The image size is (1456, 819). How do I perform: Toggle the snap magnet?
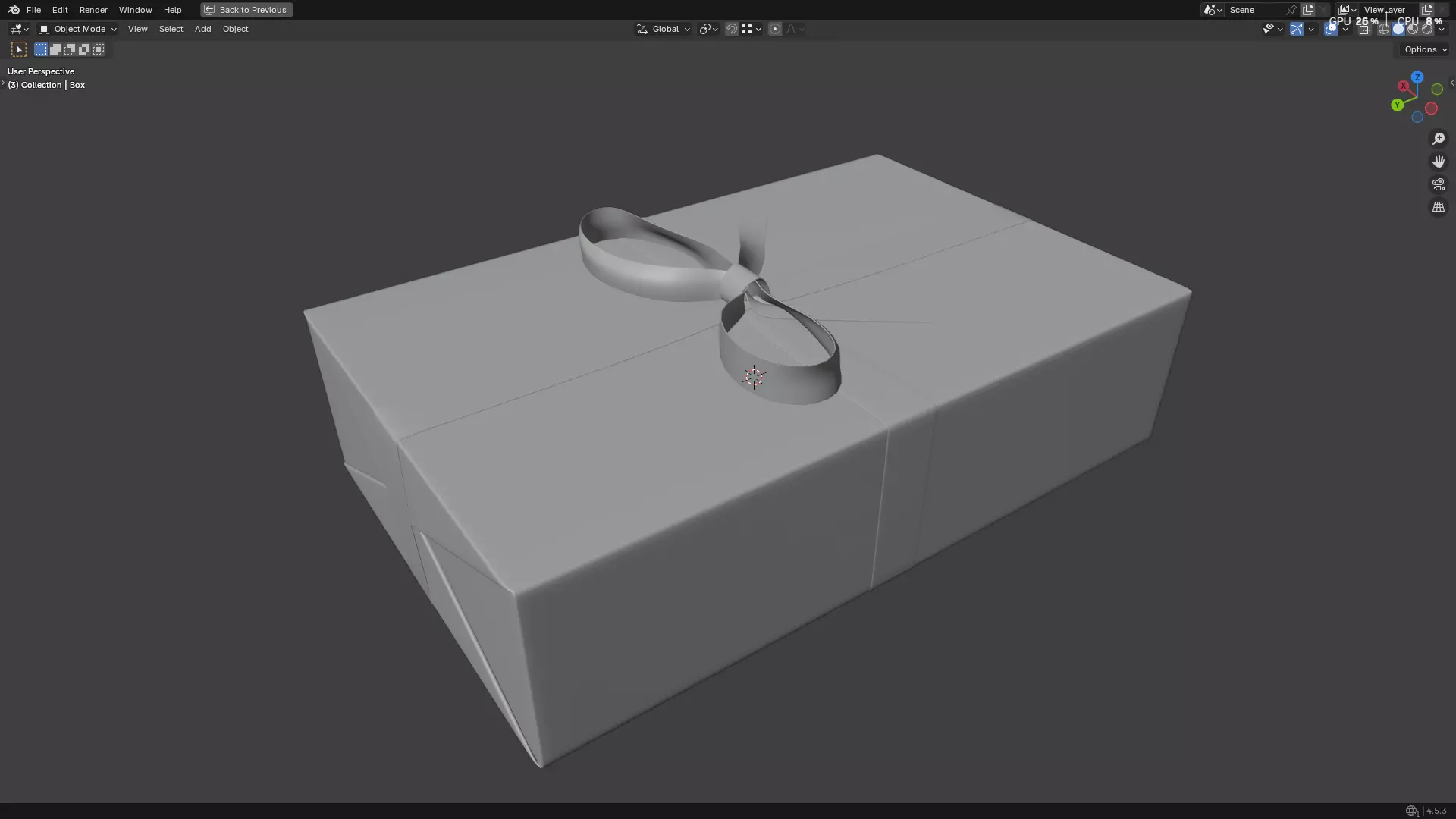[732, 29]
